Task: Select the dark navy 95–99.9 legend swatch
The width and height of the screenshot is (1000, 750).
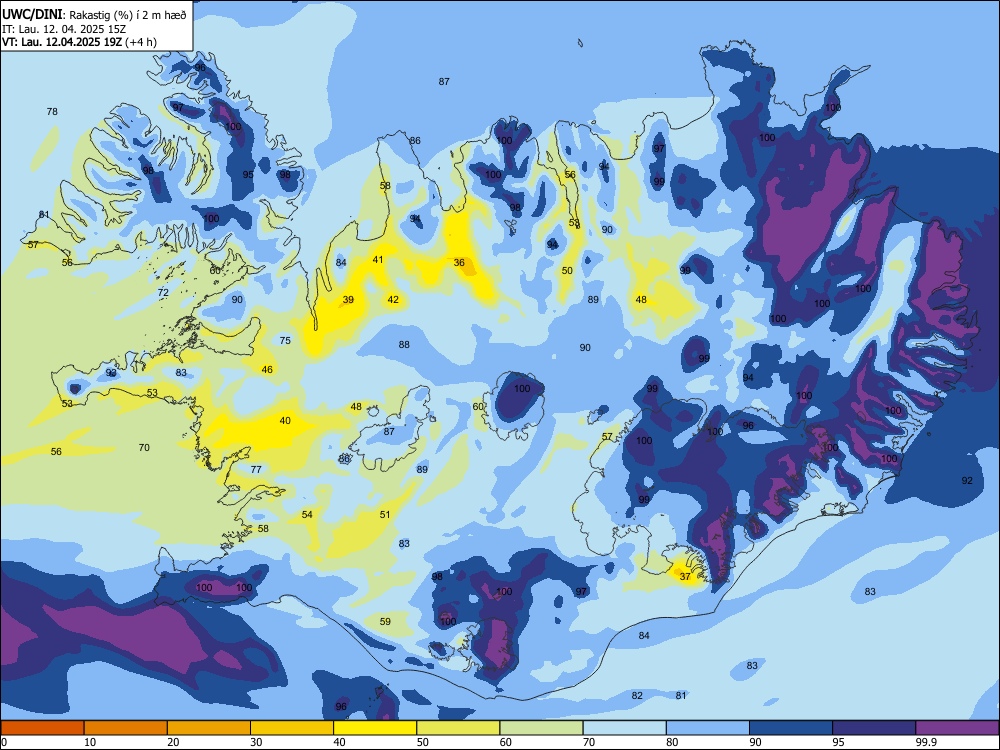Action: [x=874, y=728]
